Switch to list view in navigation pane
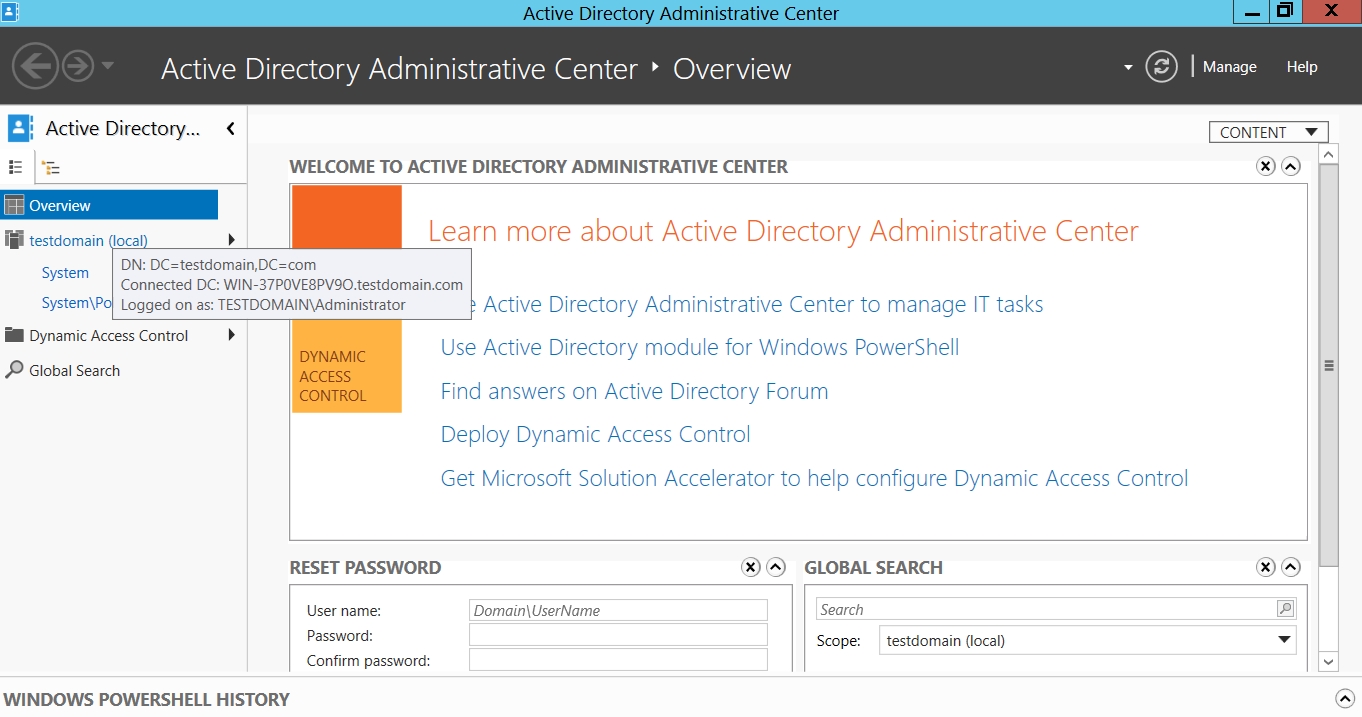1362x717 pixels. [x=16, y=167]
